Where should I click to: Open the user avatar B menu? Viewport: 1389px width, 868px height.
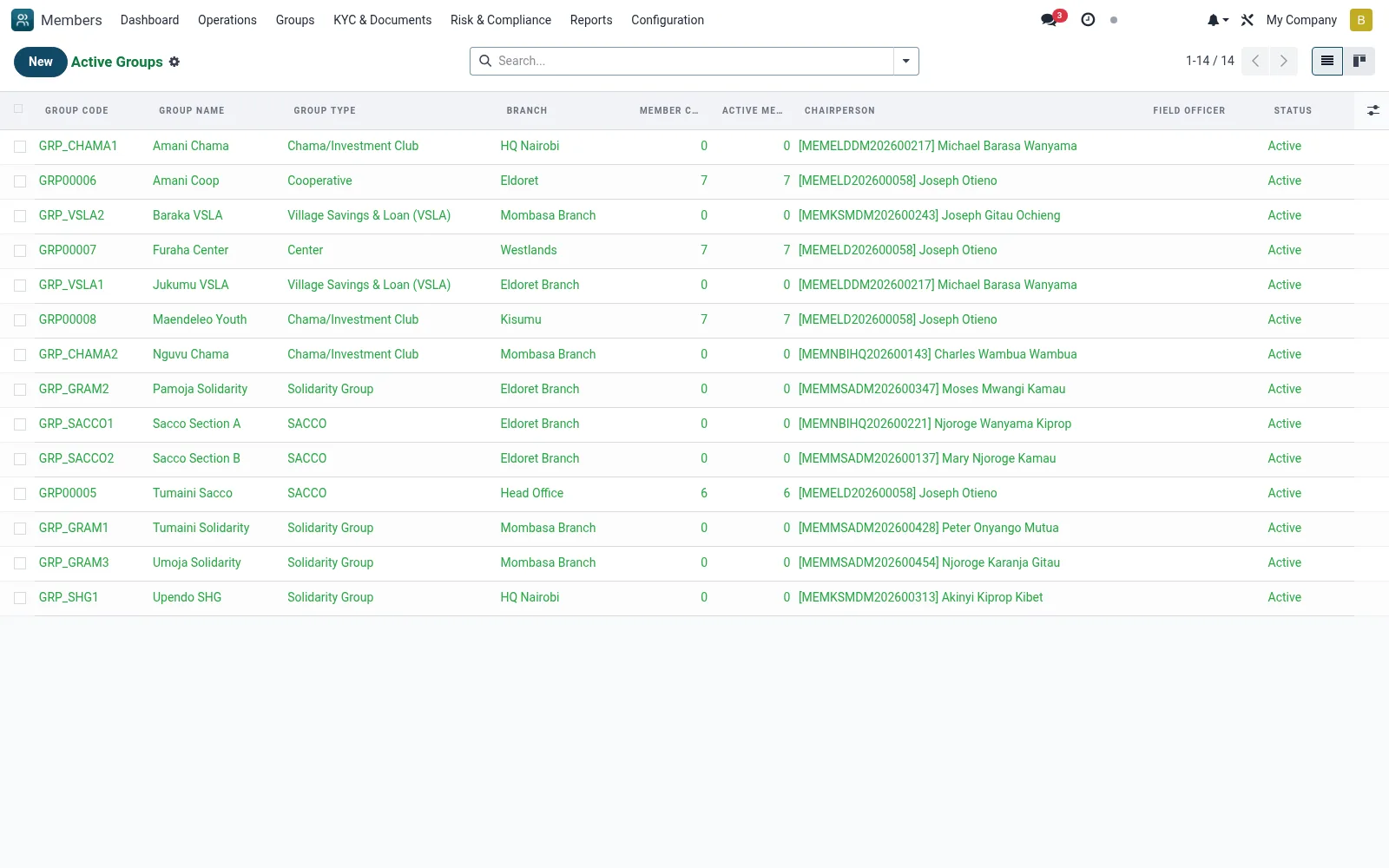click(x=1360, y=20)
